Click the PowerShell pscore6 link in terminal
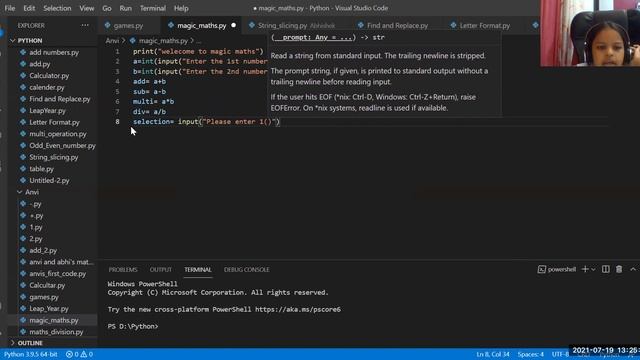This screenshot has height=360, width=640. point(298,309)
